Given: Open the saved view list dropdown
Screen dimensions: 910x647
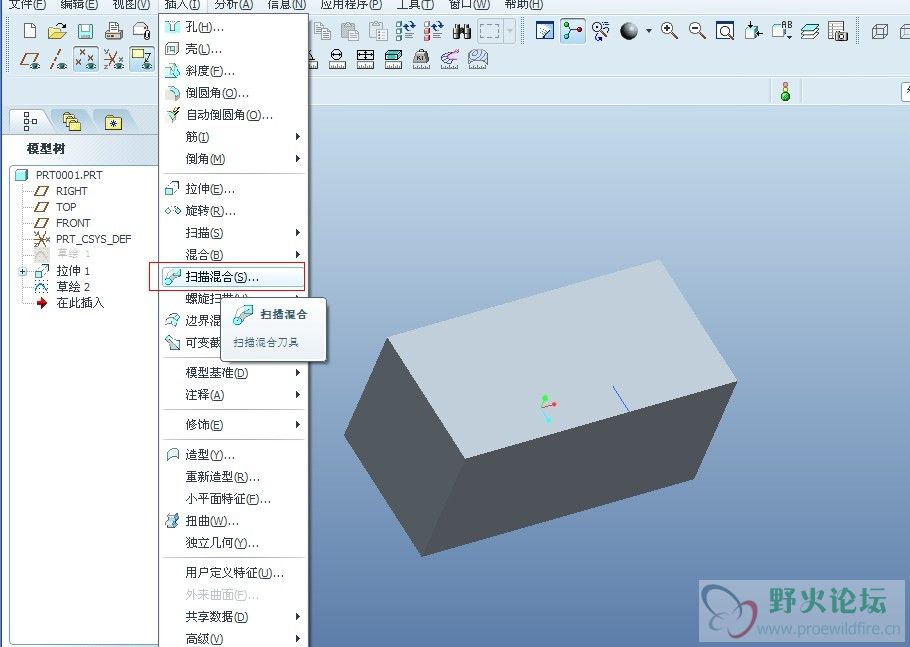Looking at the screenshot, I should tap(782, 31).
